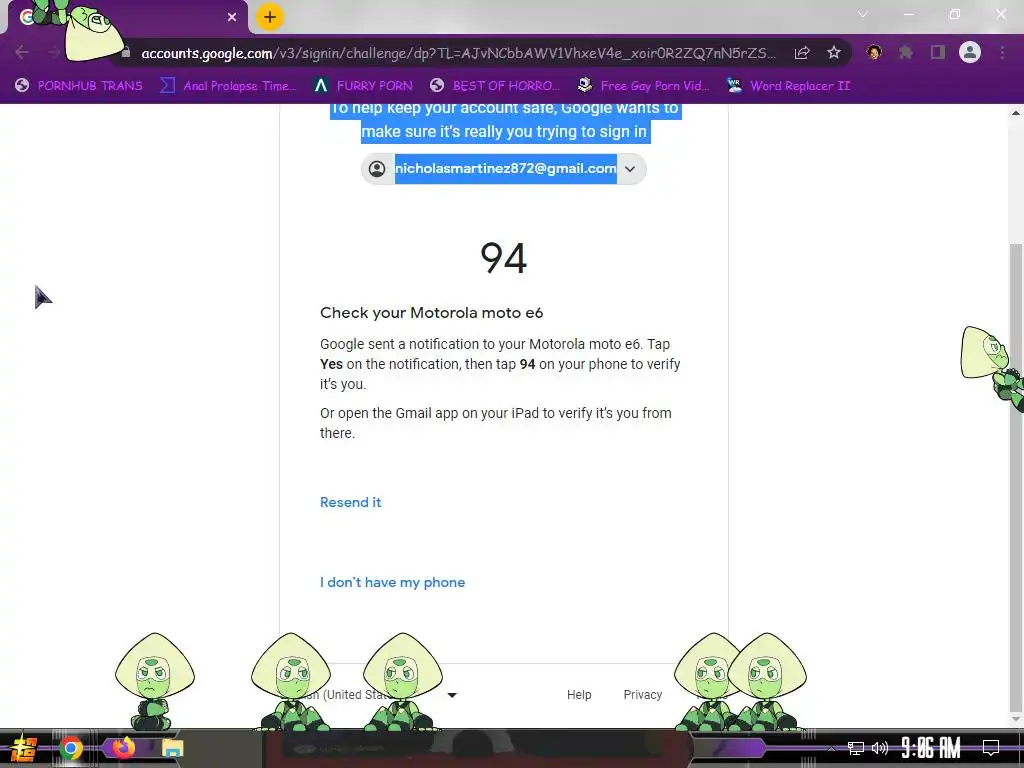Image resolution: width=1024 pixels, height=768 pixels.
Task: Open the Privacy link in footer
Action: coord(643,695)
